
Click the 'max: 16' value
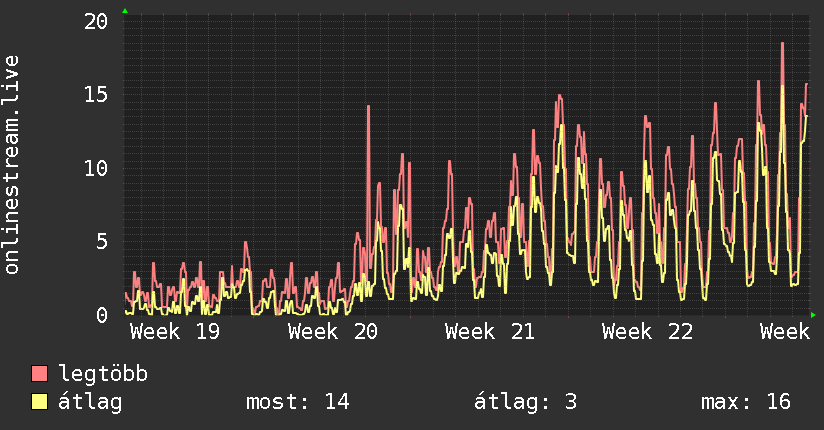746,402
